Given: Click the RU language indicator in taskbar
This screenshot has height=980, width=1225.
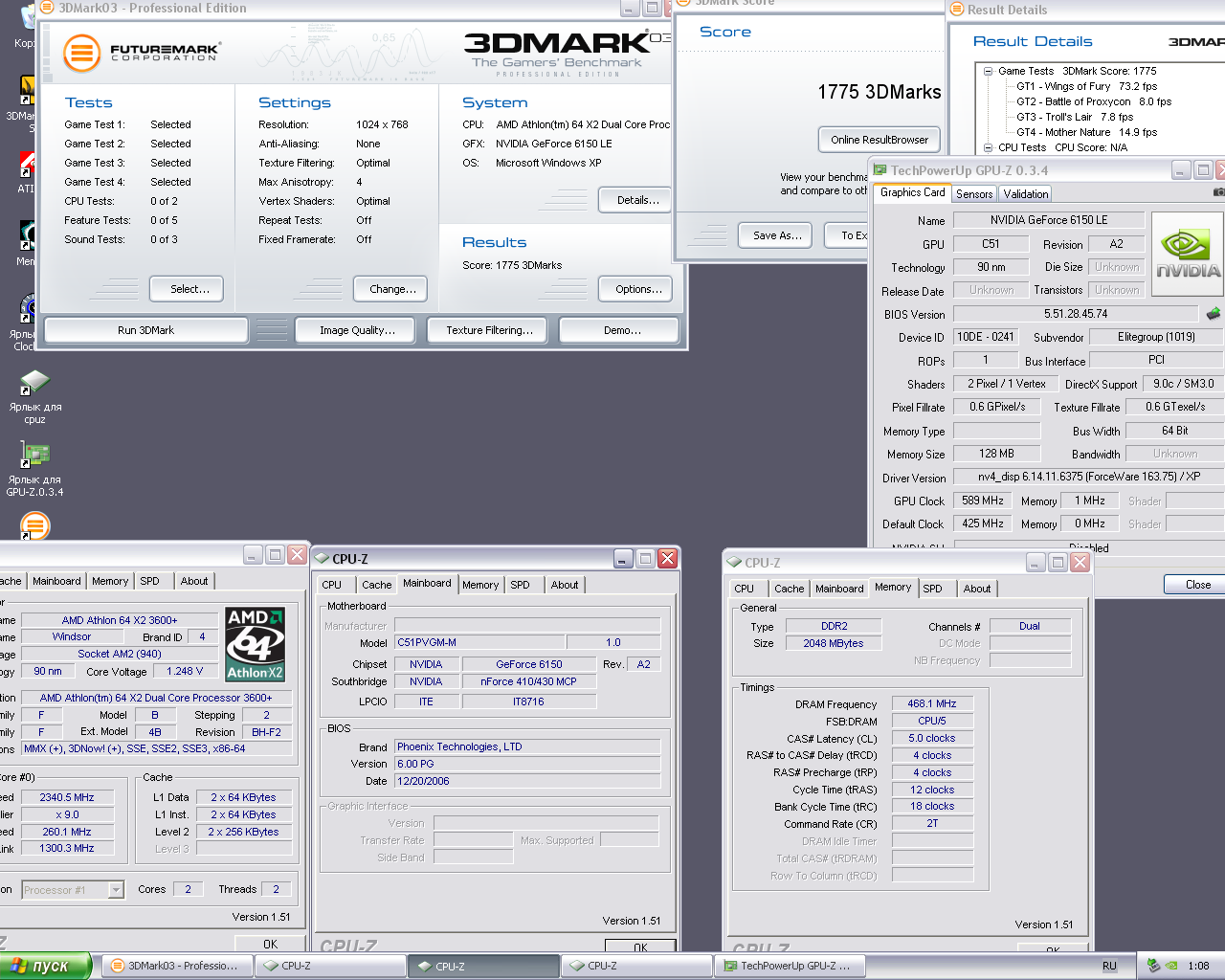Looking at the screenshot, I should (x=1109, y=966).
